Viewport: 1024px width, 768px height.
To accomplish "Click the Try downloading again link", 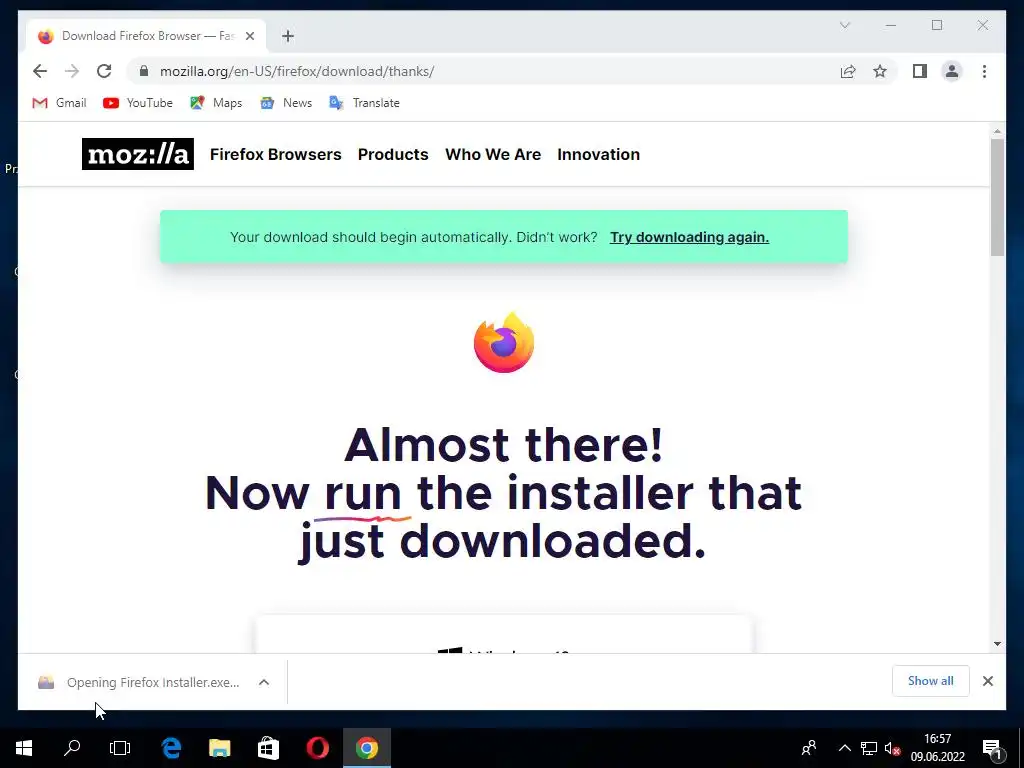I will (x=689, y=237).
